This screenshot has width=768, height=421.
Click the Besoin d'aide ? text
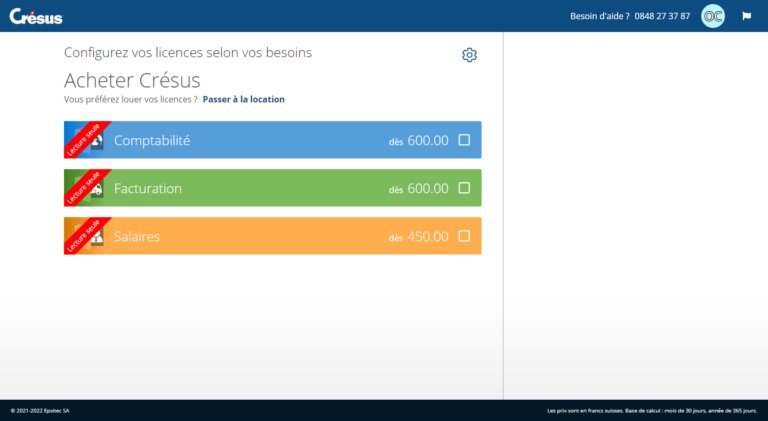(x=600, y=16)
